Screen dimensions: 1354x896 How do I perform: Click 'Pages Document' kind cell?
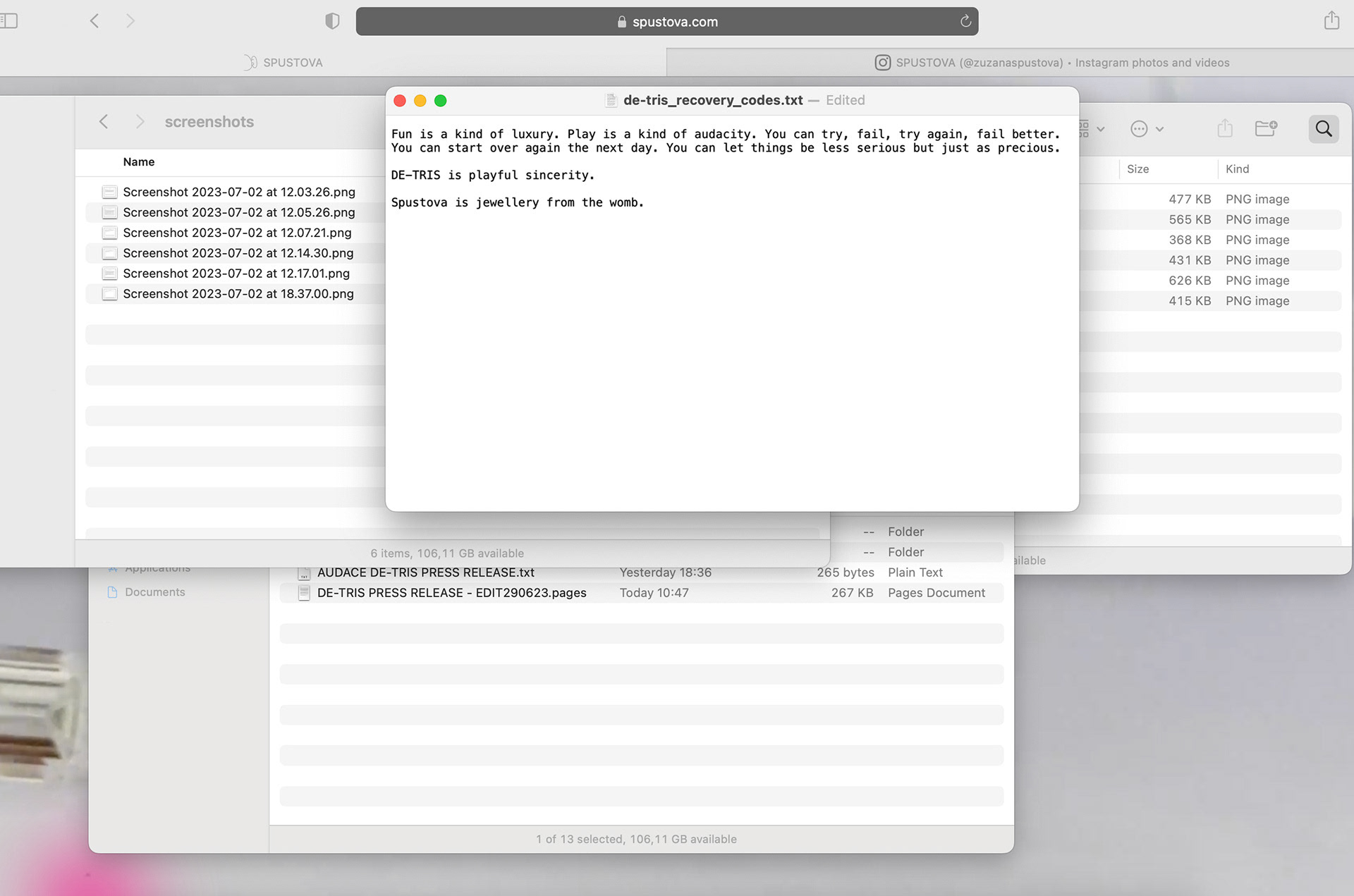pos(936,593)
